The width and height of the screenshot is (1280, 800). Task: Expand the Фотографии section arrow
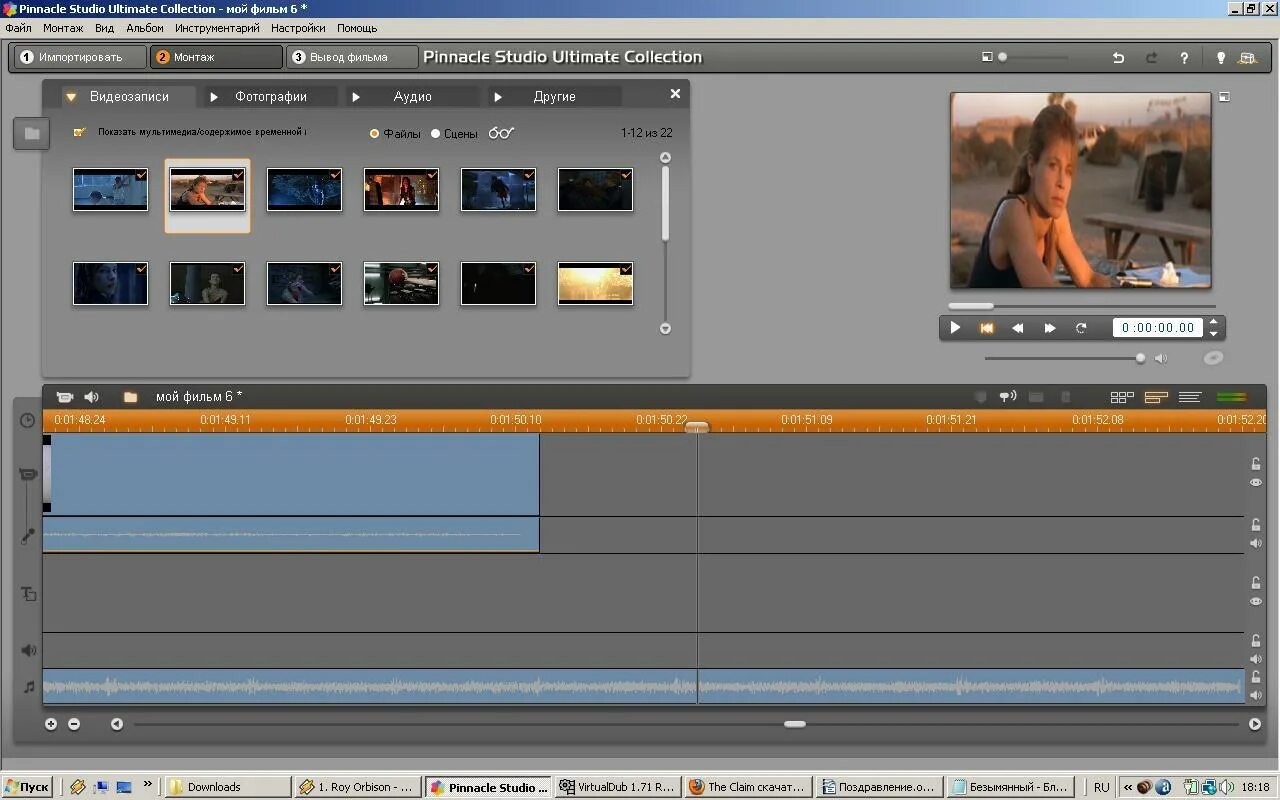click(214, 97)
